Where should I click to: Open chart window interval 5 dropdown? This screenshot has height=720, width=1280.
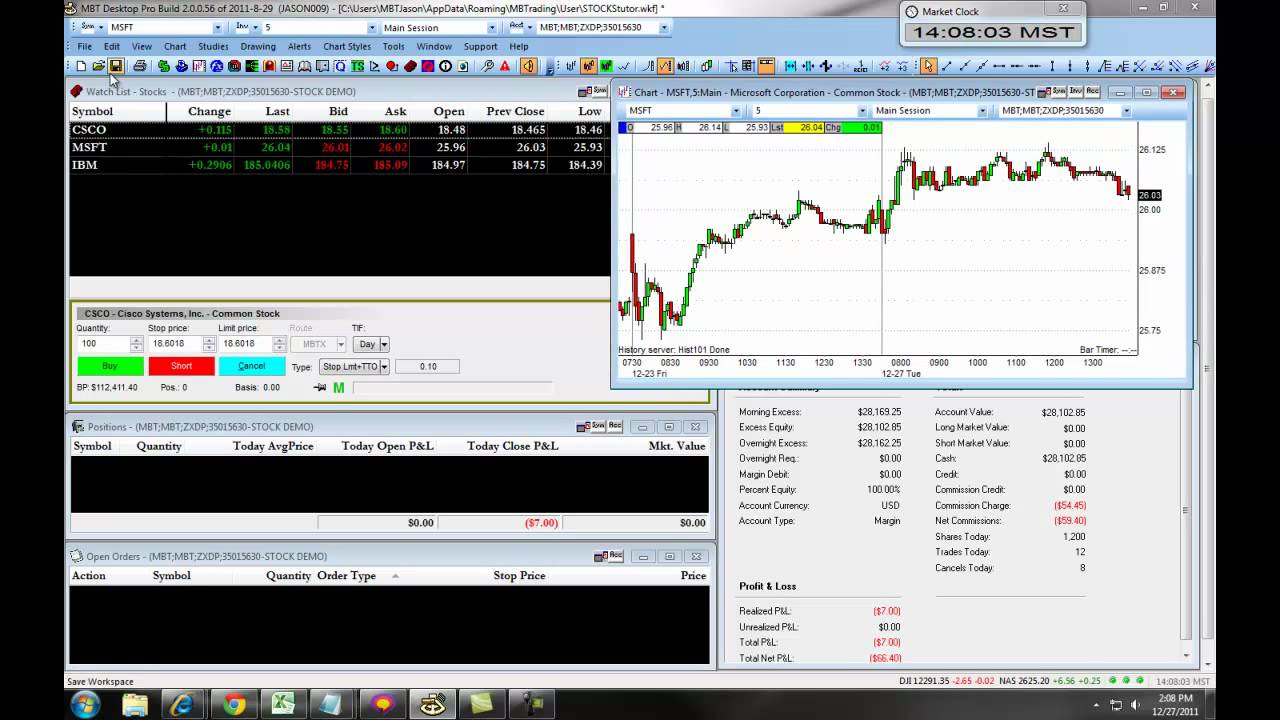point(862,111)
